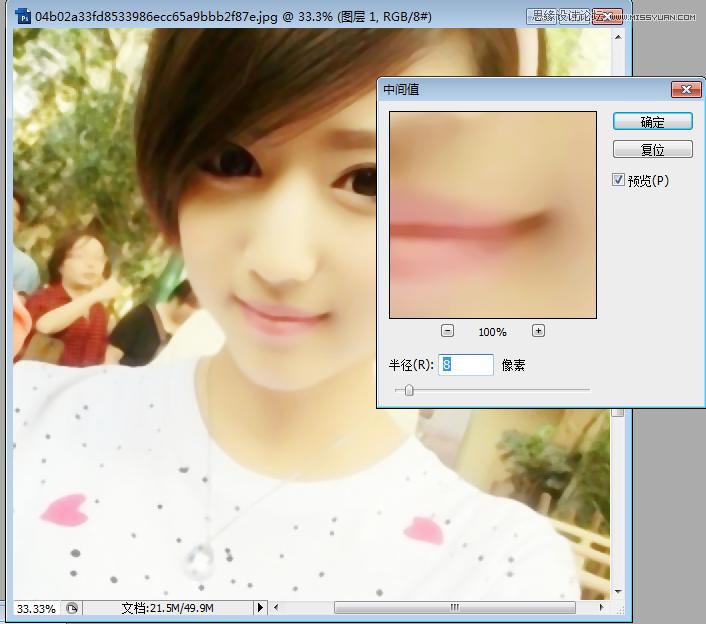
Task: Click the horizontal scrollbar thumb
Action: coord(455,608)
